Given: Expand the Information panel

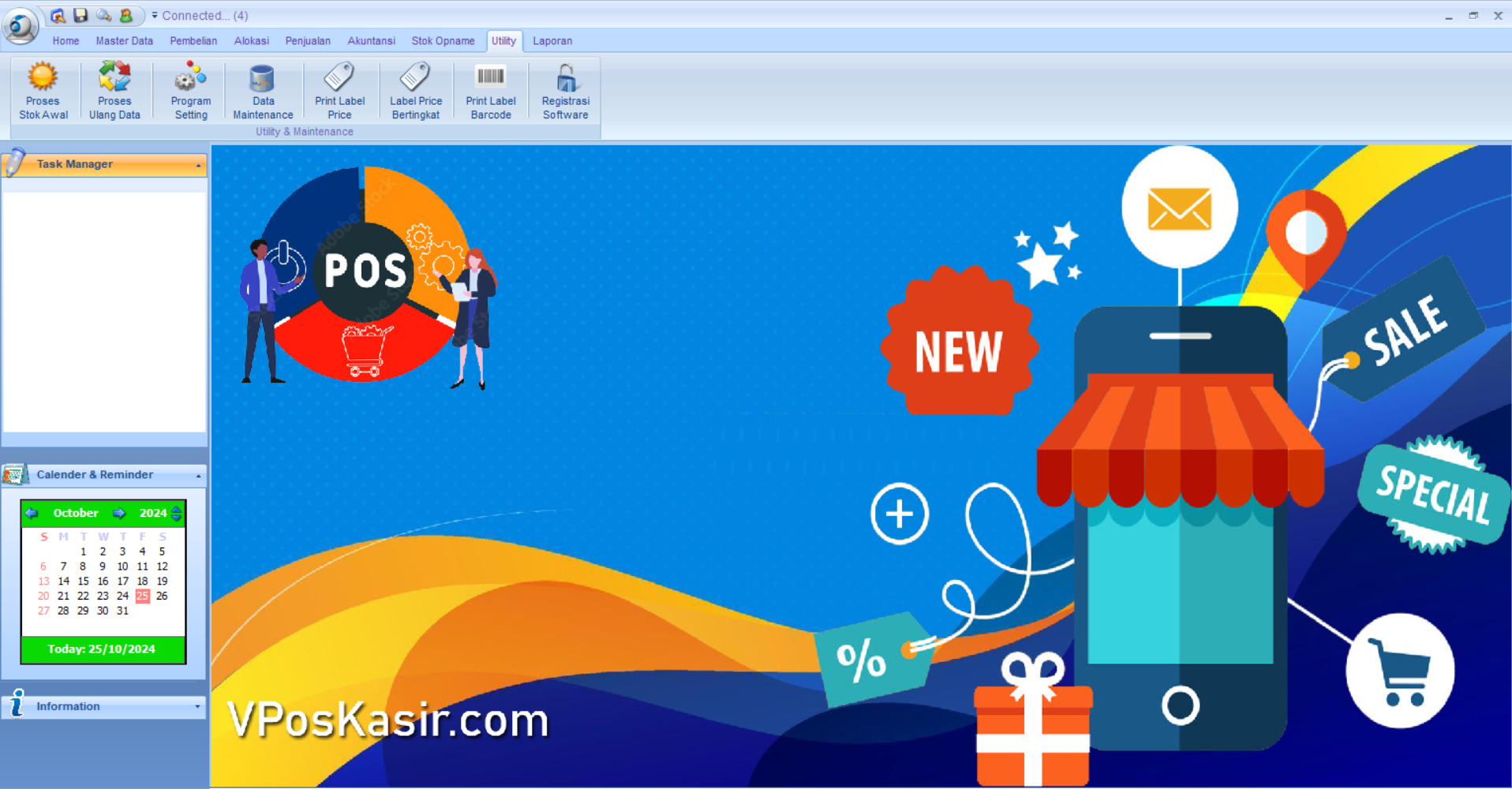Looking at the screenshot, I should click(197, 707).
